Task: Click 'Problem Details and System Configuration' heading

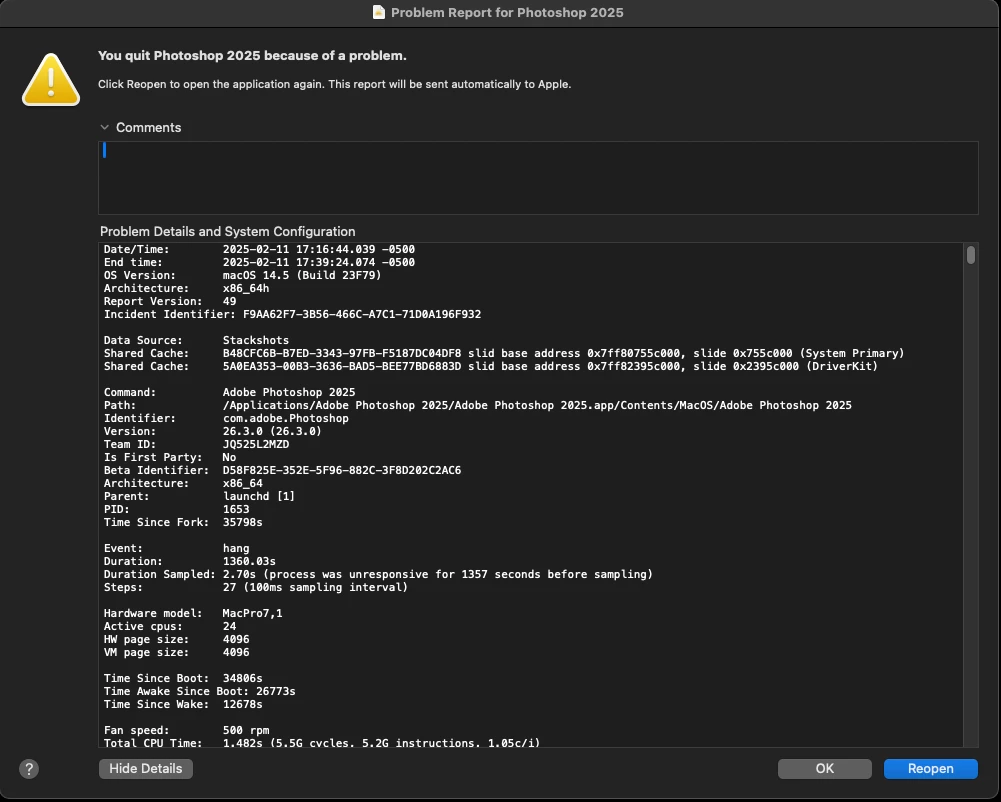Action: pyautogui.click(x=227, y=232)
